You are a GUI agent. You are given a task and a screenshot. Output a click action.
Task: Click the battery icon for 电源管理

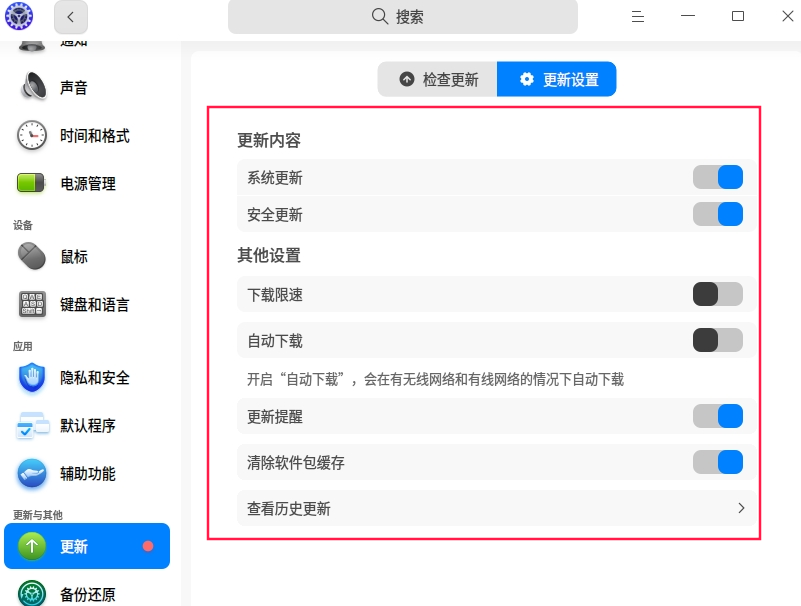[31, 183]
